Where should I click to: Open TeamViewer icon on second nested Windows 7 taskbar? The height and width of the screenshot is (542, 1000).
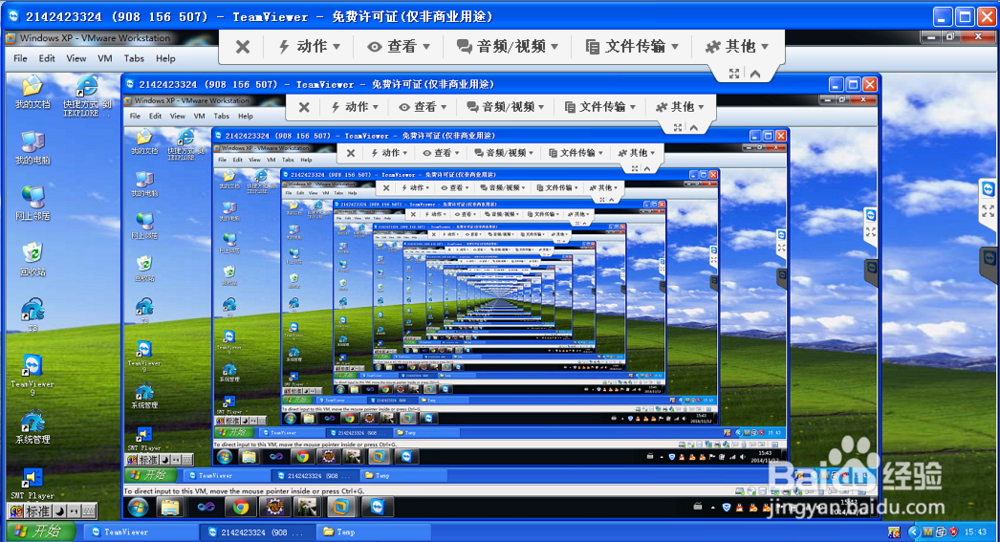click(x=378, y=508)
